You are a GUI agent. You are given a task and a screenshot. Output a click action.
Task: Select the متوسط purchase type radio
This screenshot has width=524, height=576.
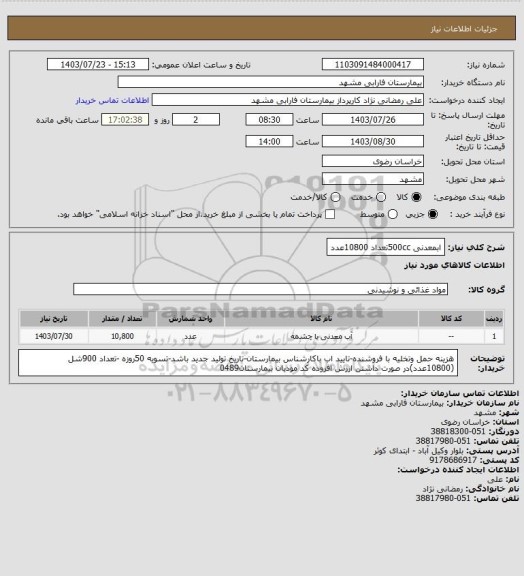point(393,214)
